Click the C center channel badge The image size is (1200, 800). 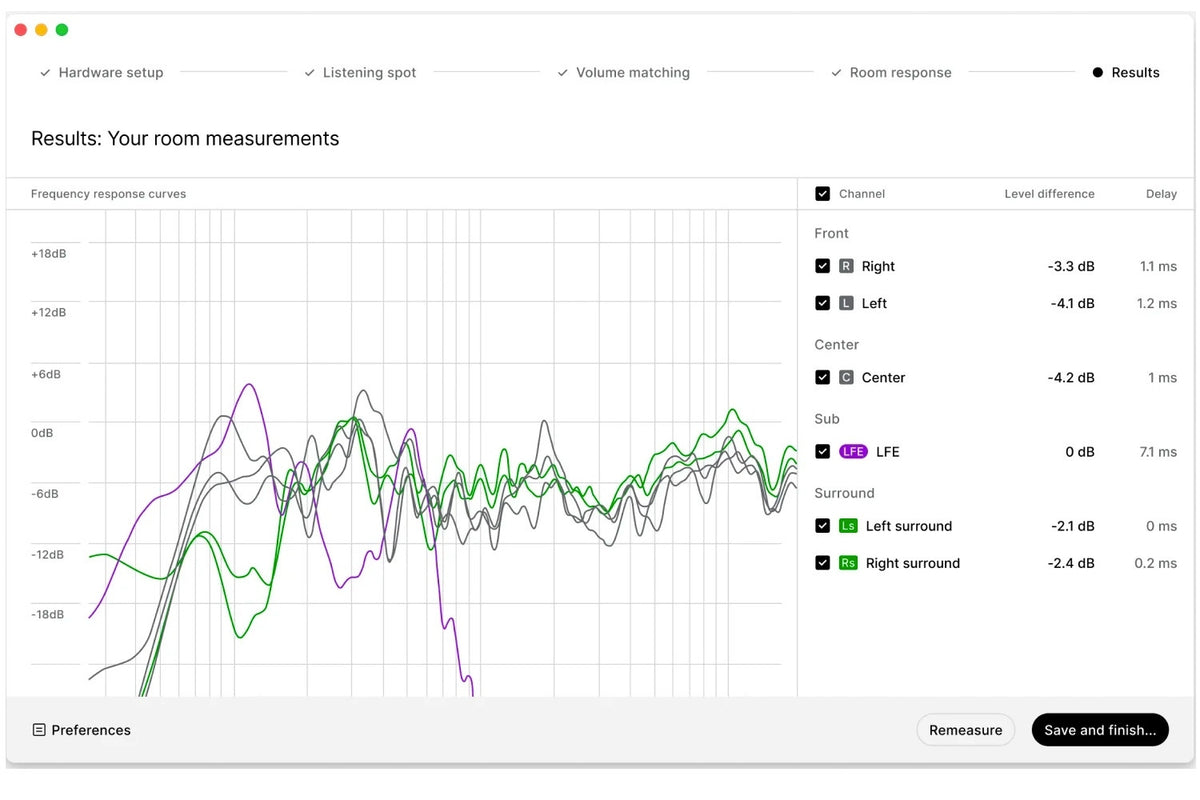pos(846,377)
